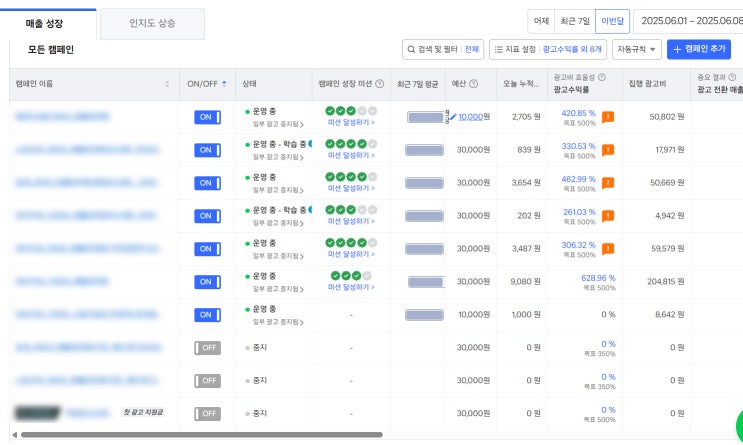The height and width of the screenshot is (445, 743).
Task: Turn off campaign with 8,642 원 spend
Action: pos(208,315)
